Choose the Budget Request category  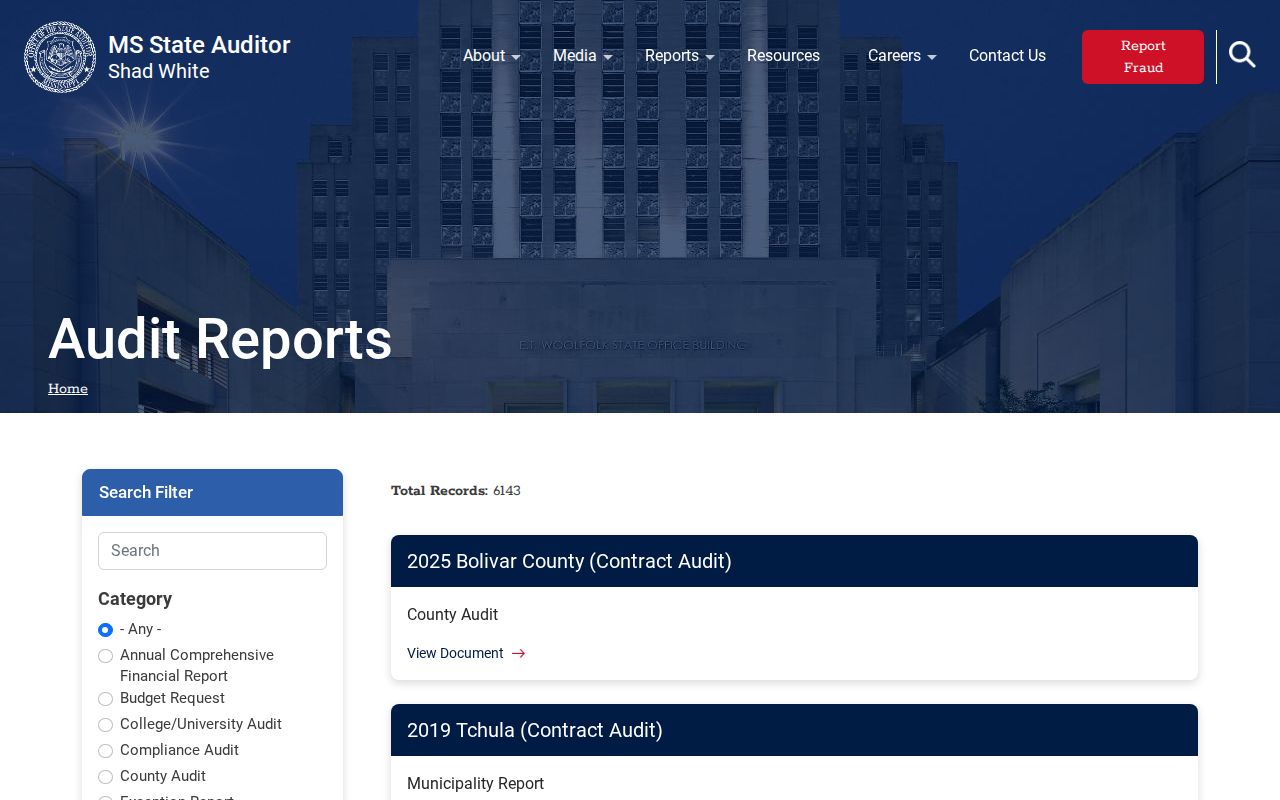(105, 699)
